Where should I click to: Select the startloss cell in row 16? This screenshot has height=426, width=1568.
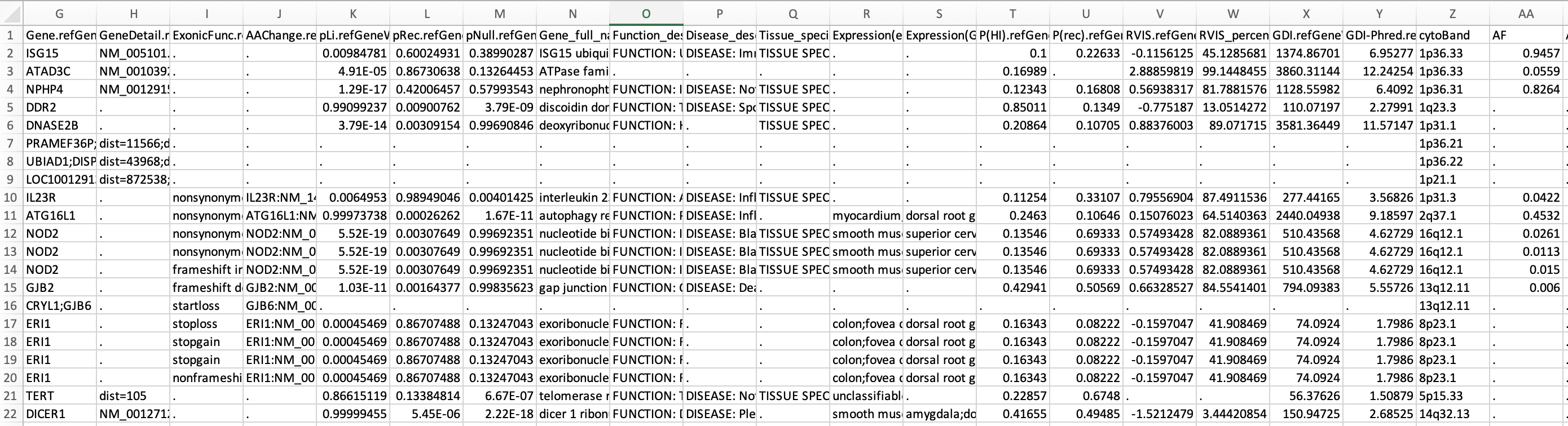[206, 305]
